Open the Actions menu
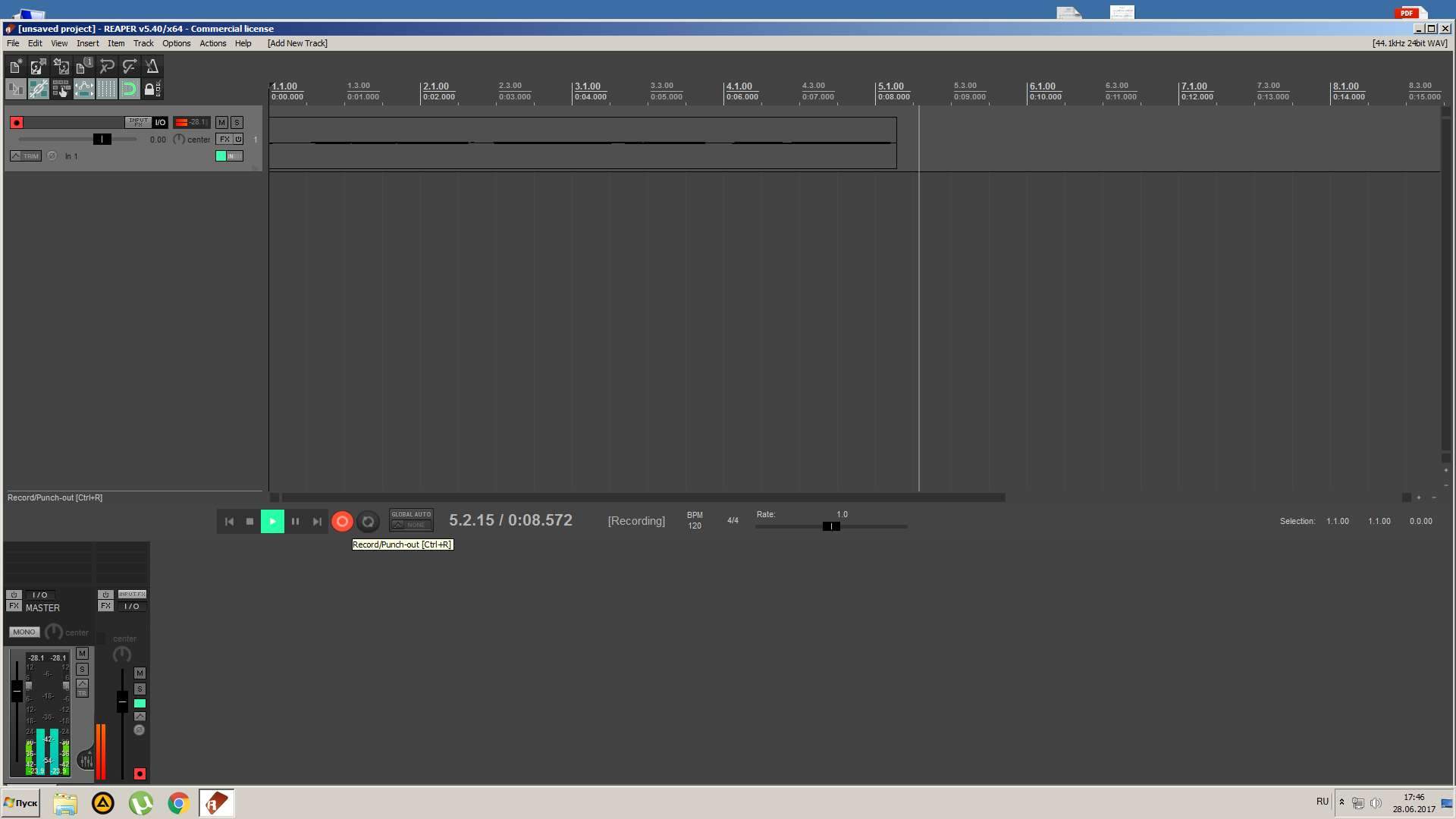 (x=212, y=43)
